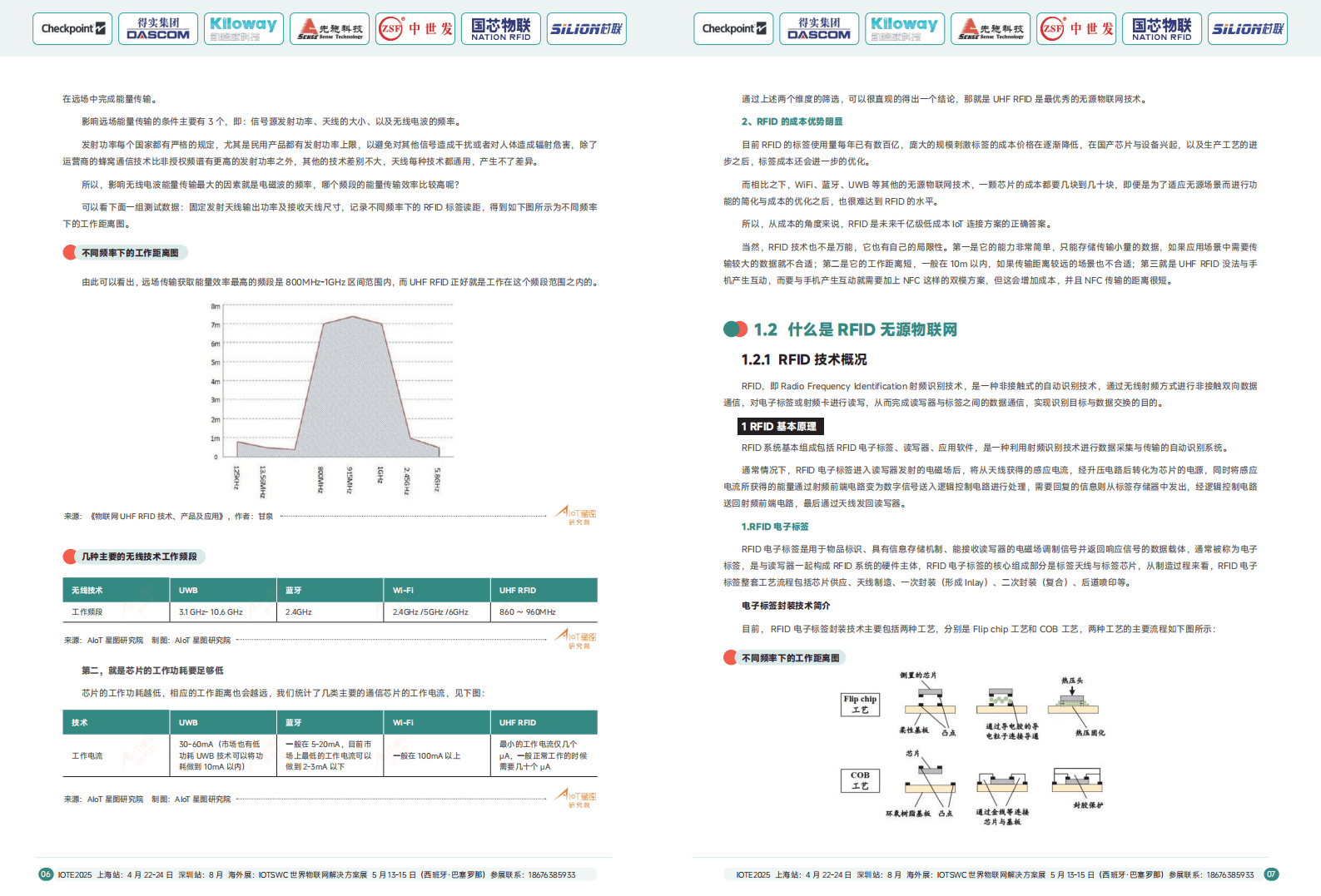The height and width of the screenshot is (896, 1321).
Task: Click bold text 第二，就是芯片的工作功耗要足够低
Action: [152, 671]
